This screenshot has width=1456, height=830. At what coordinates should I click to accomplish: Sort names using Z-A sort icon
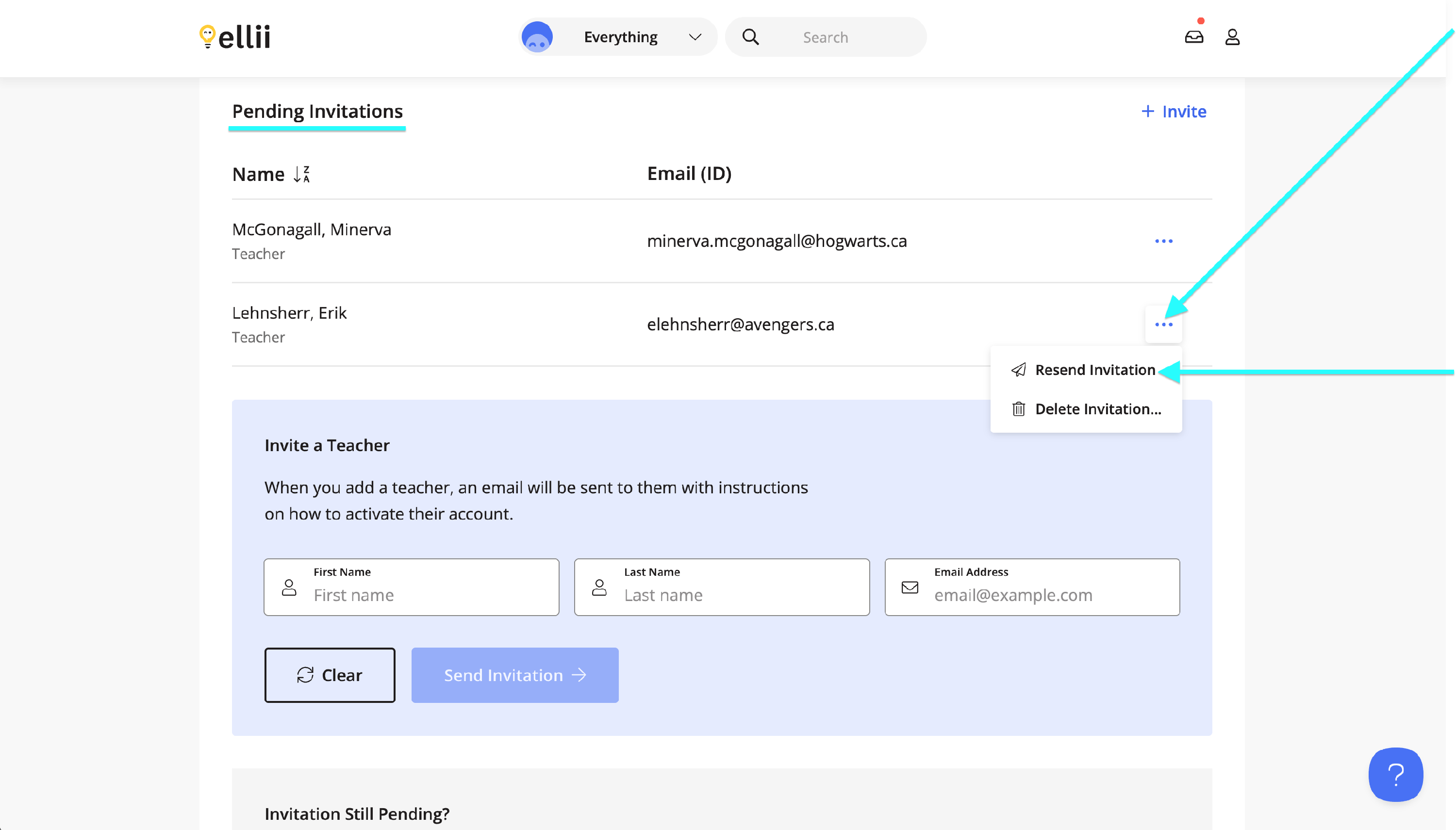point(301,174)
